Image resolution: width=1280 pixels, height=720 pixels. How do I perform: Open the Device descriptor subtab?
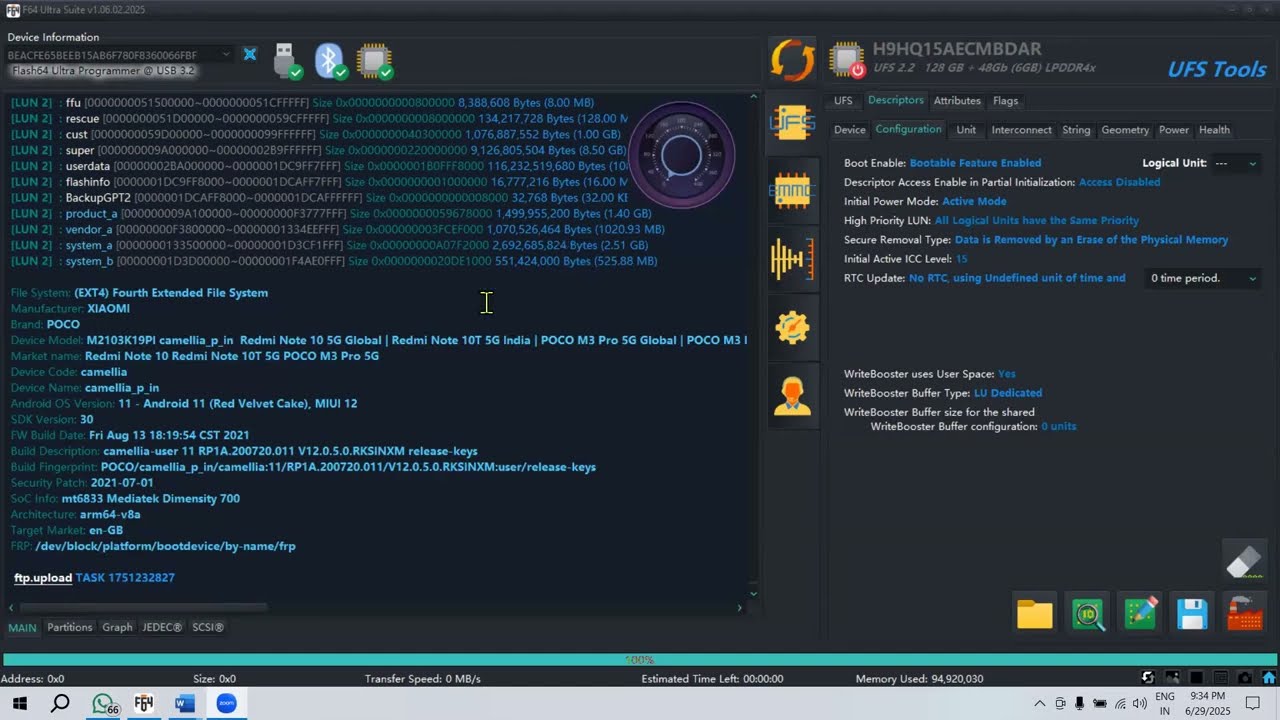[850, 130]
